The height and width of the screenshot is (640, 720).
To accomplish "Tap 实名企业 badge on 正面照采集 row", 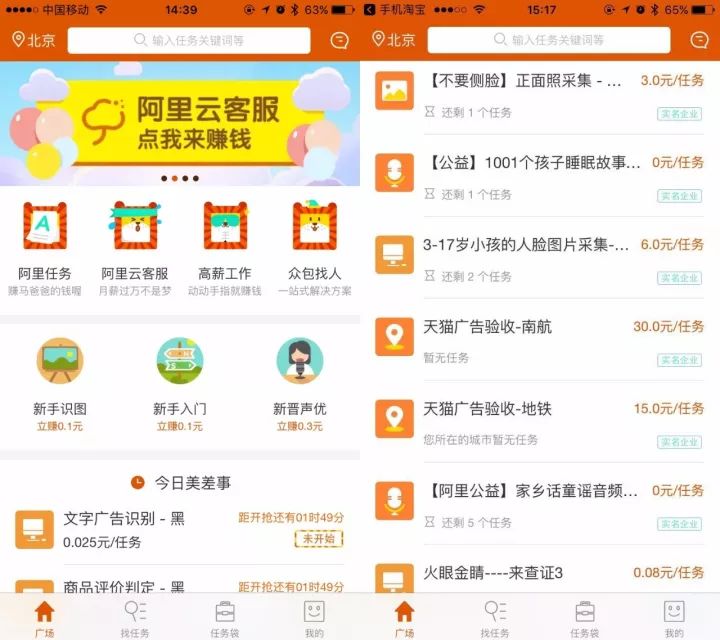I will click(680, 113).
